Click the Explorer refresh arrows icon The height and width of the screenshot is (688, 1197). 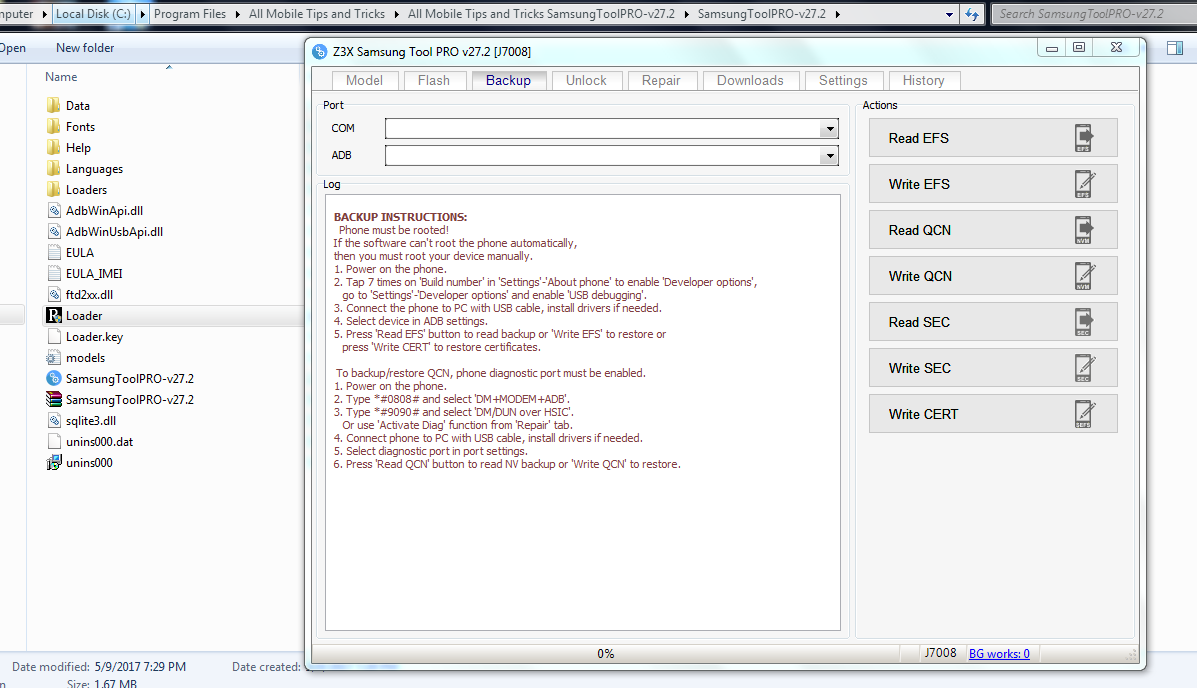[972, 14]
